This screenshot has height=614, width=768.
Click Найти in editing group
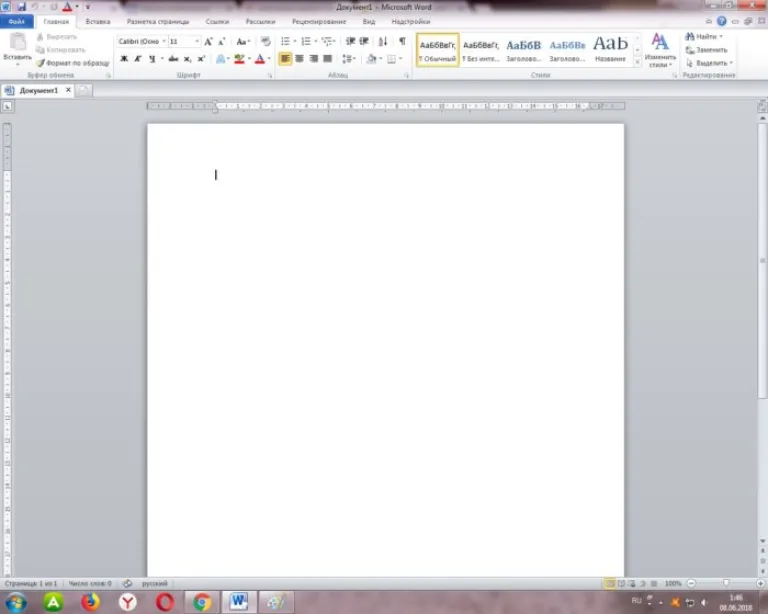coord(704,37)
